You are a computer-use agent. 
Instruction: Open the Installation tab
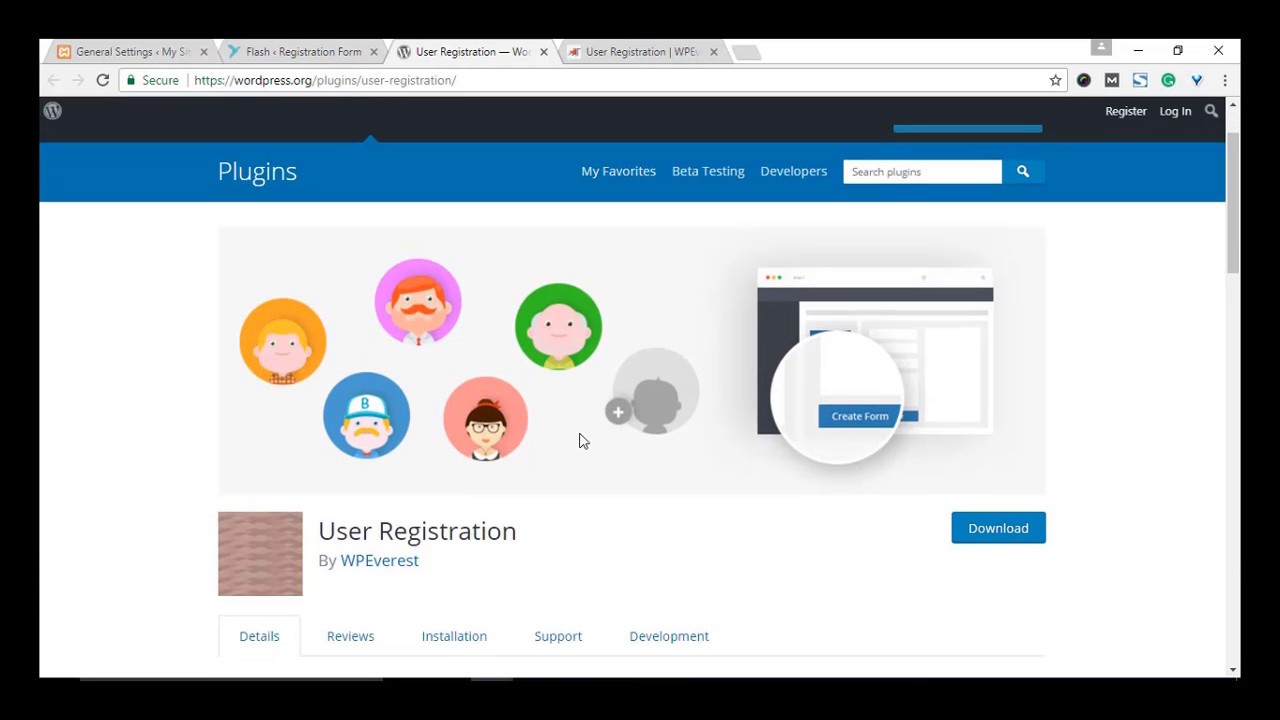pyautogui.click(x=454, y=636)
